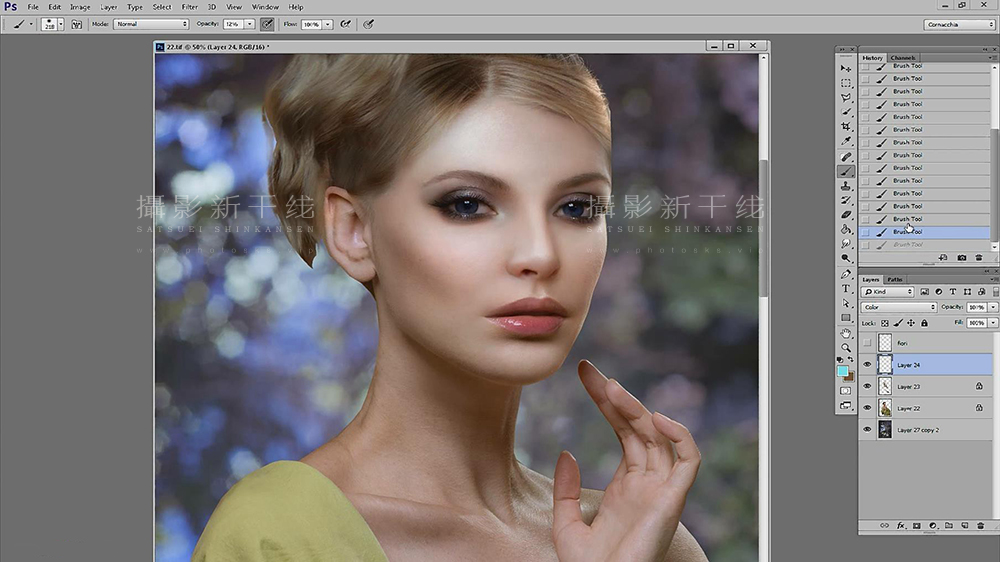The width and height of the screenshot is (1000, 562).
Task: Delete layer using trash icon in Layers panel
Action: click(x=981, y=526)
